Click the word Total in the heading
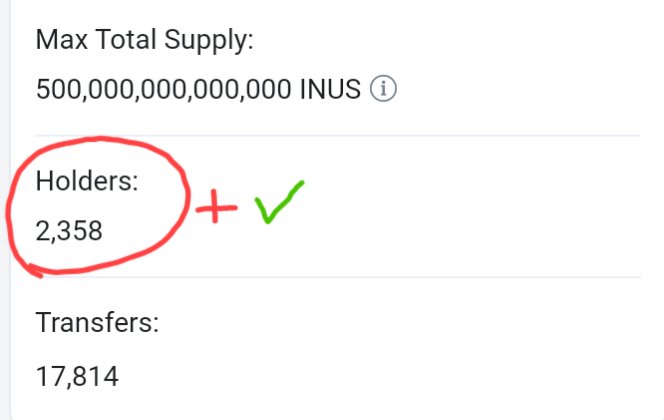This screenshot has width=664, height=420. click(126, 40)
